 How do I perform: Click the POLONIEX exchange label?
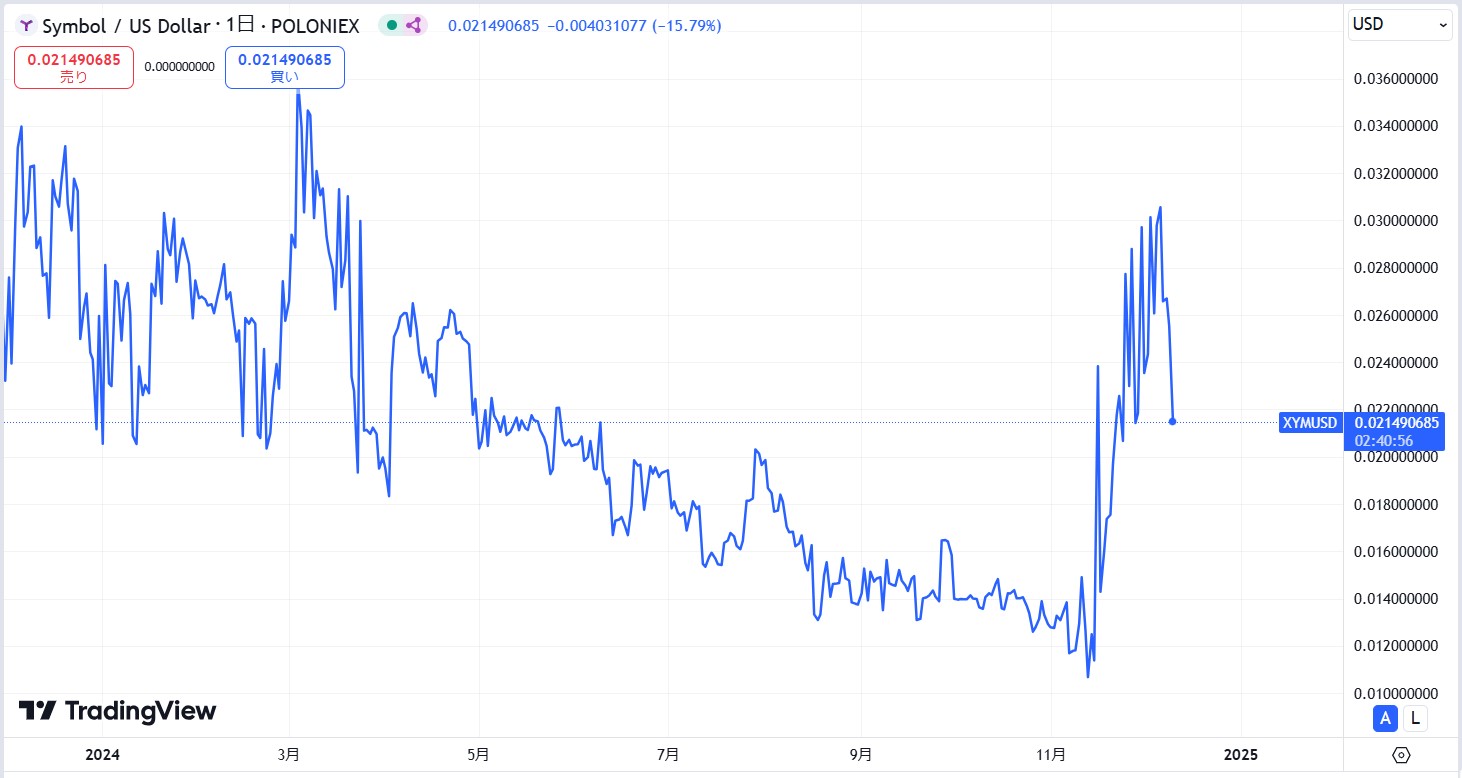[x=315, y=26]
